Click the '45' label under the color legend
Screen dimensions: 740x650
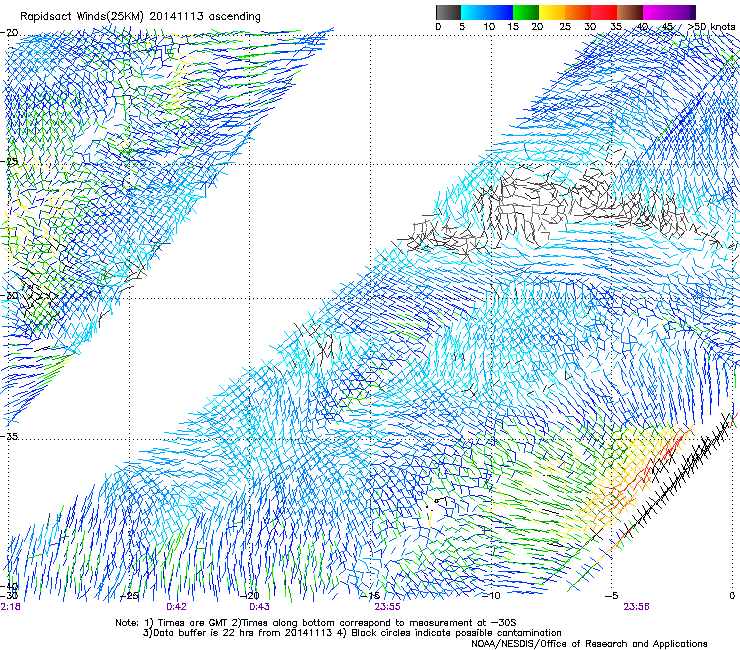[667, 27]
